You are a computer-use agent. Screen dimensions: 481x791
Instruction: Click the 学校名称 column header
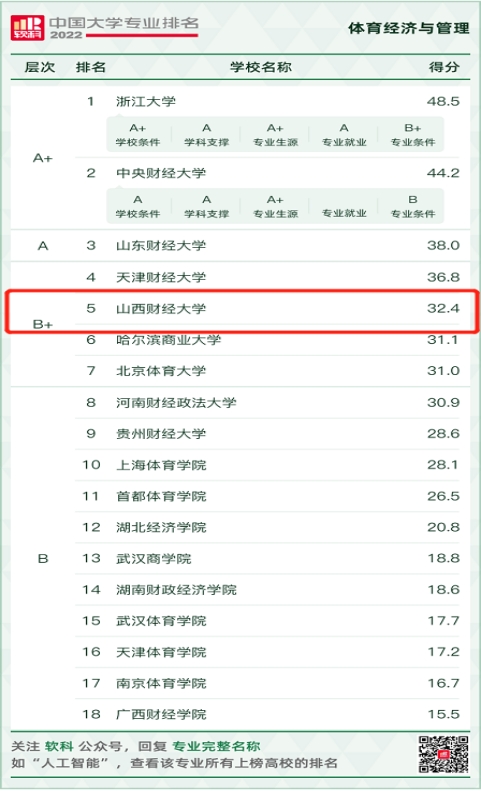pos(260,67)
